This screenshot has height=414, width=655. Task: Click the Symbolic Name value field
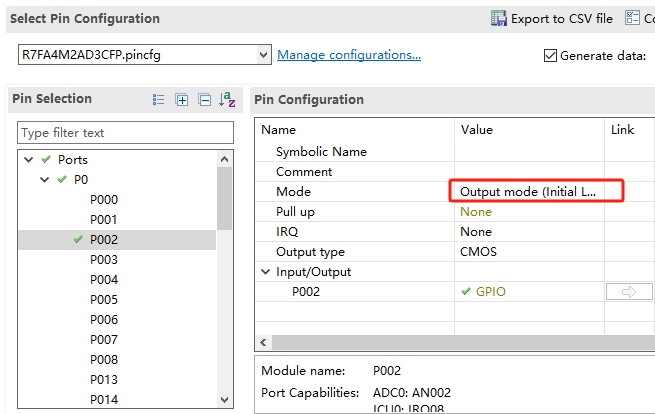529,152
